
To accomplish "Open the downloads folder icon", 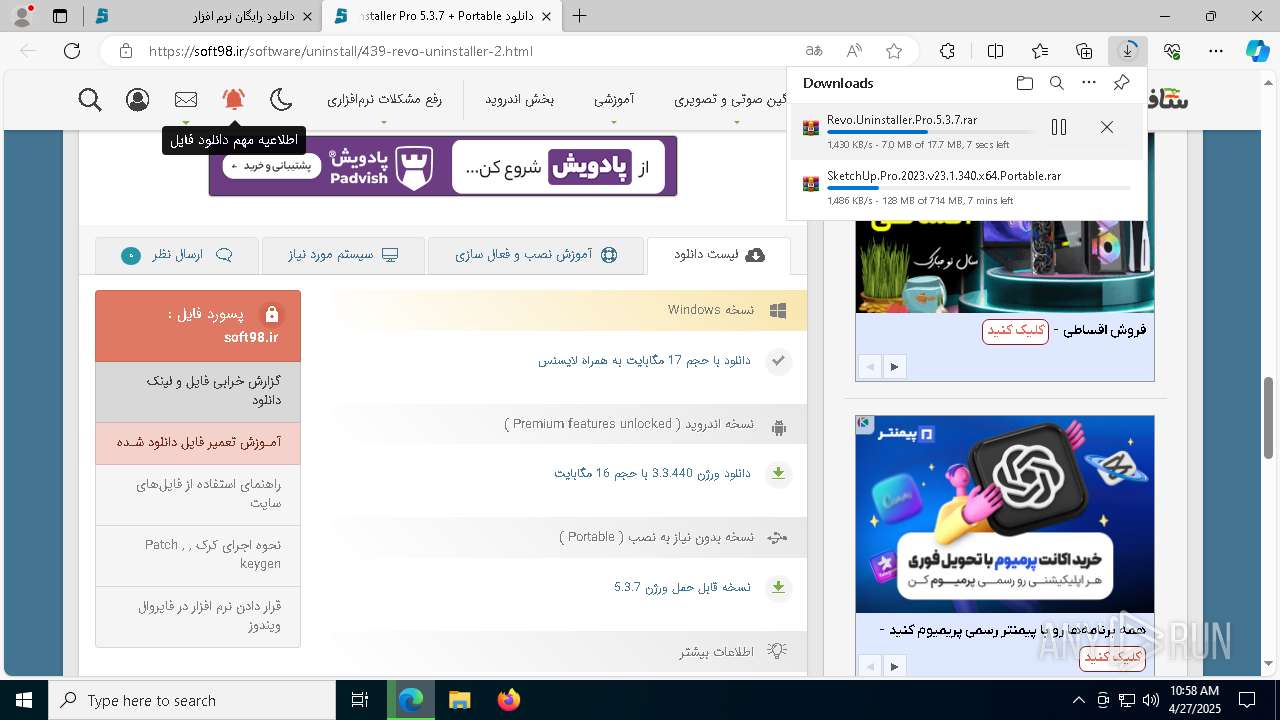I will tap(1024, 83).
